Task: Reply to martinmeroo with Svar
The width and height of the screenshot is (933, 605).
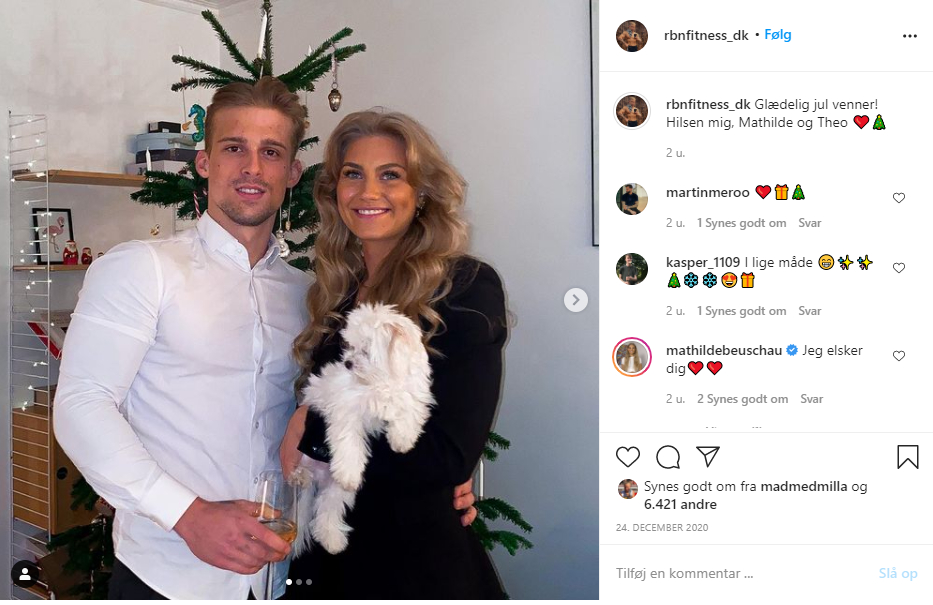Action: click(809, 223)
